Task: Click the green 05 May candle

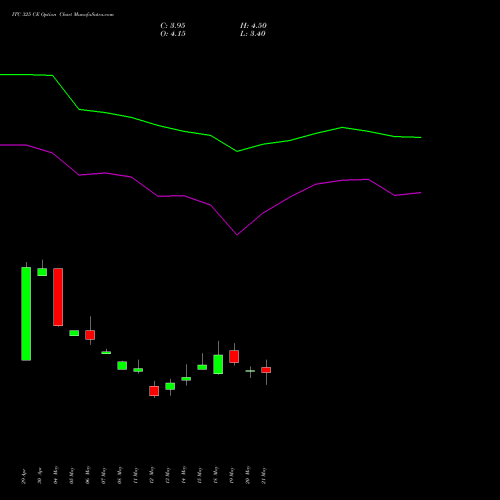Action: point(74,333)
